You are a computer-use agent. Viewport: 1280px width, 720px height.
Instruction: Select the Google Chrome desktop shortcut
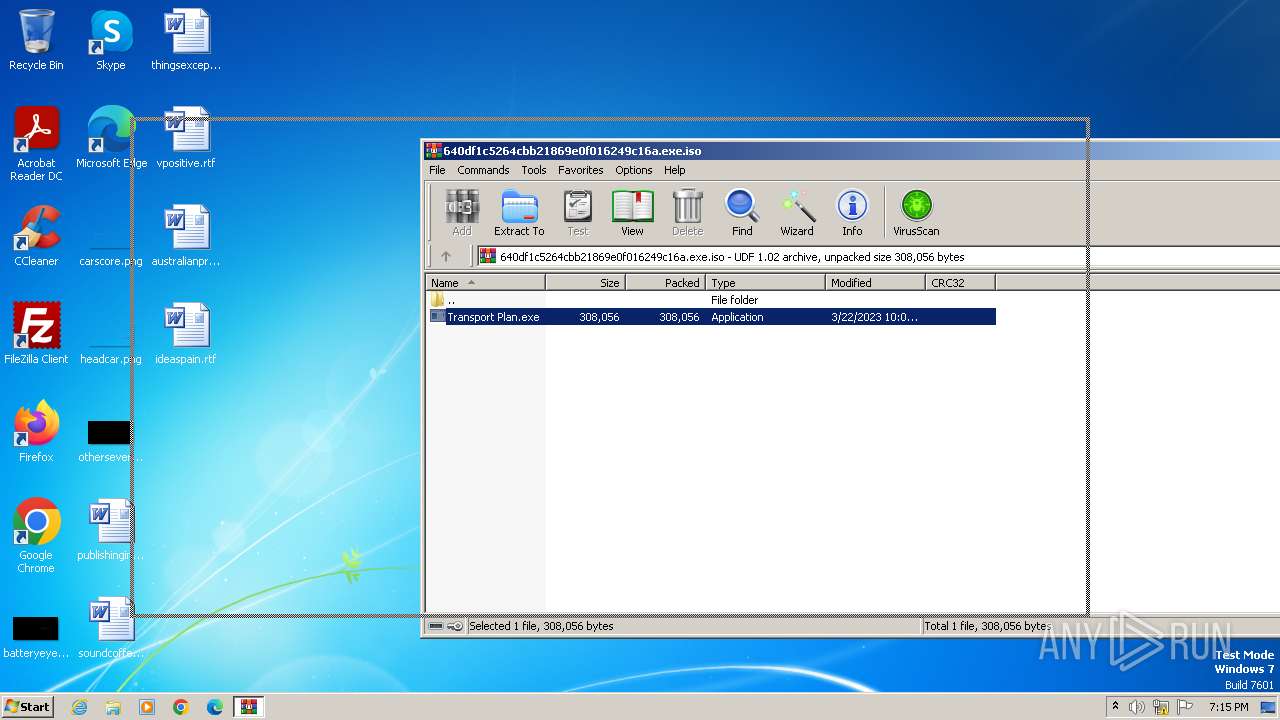click(36, 536)
